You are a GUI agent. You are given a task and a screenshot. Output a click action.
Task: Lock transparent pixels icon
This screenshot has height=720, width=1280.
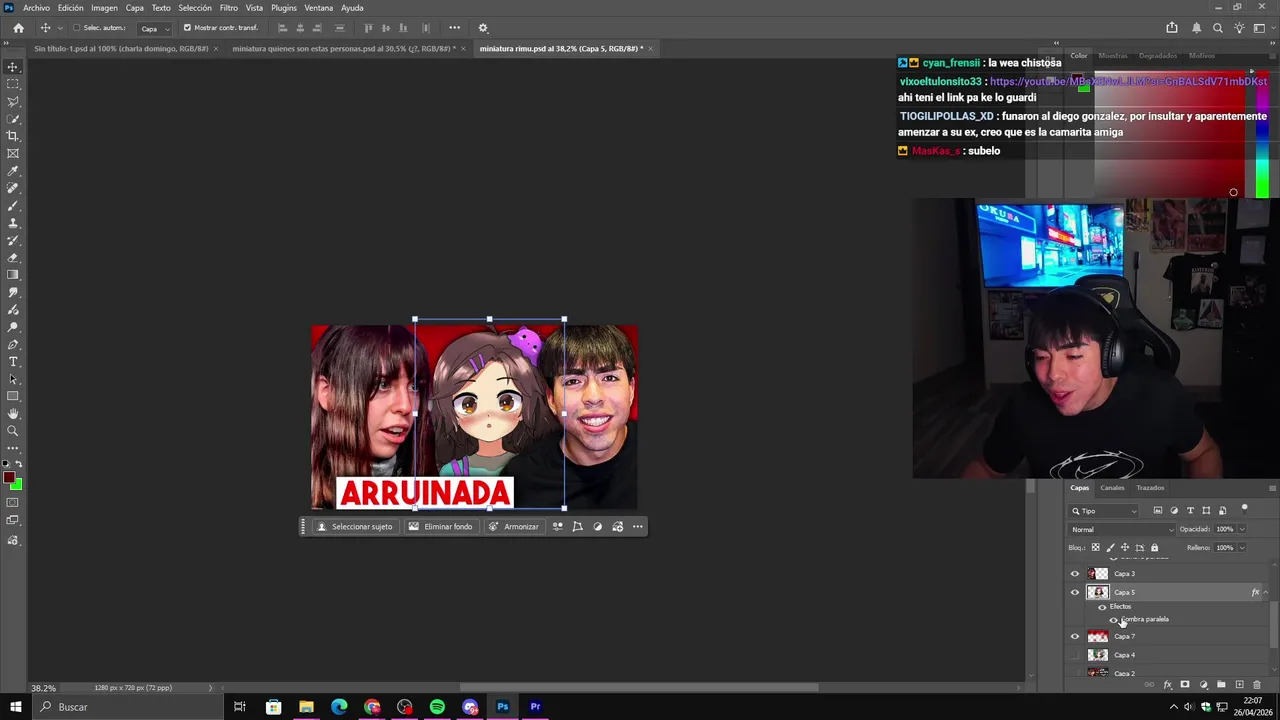click(x=1095, y=548)
